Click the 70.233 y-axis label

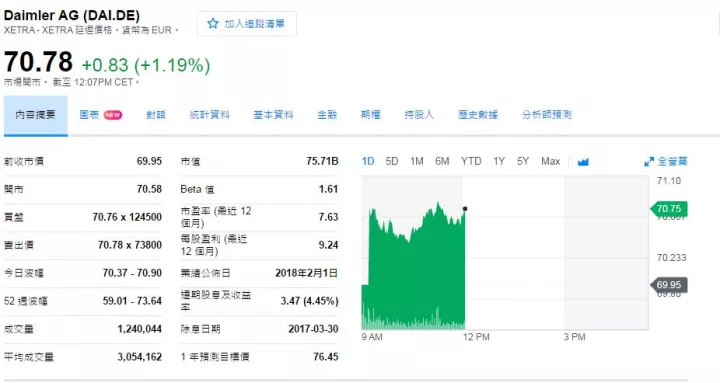click(671, 258)
